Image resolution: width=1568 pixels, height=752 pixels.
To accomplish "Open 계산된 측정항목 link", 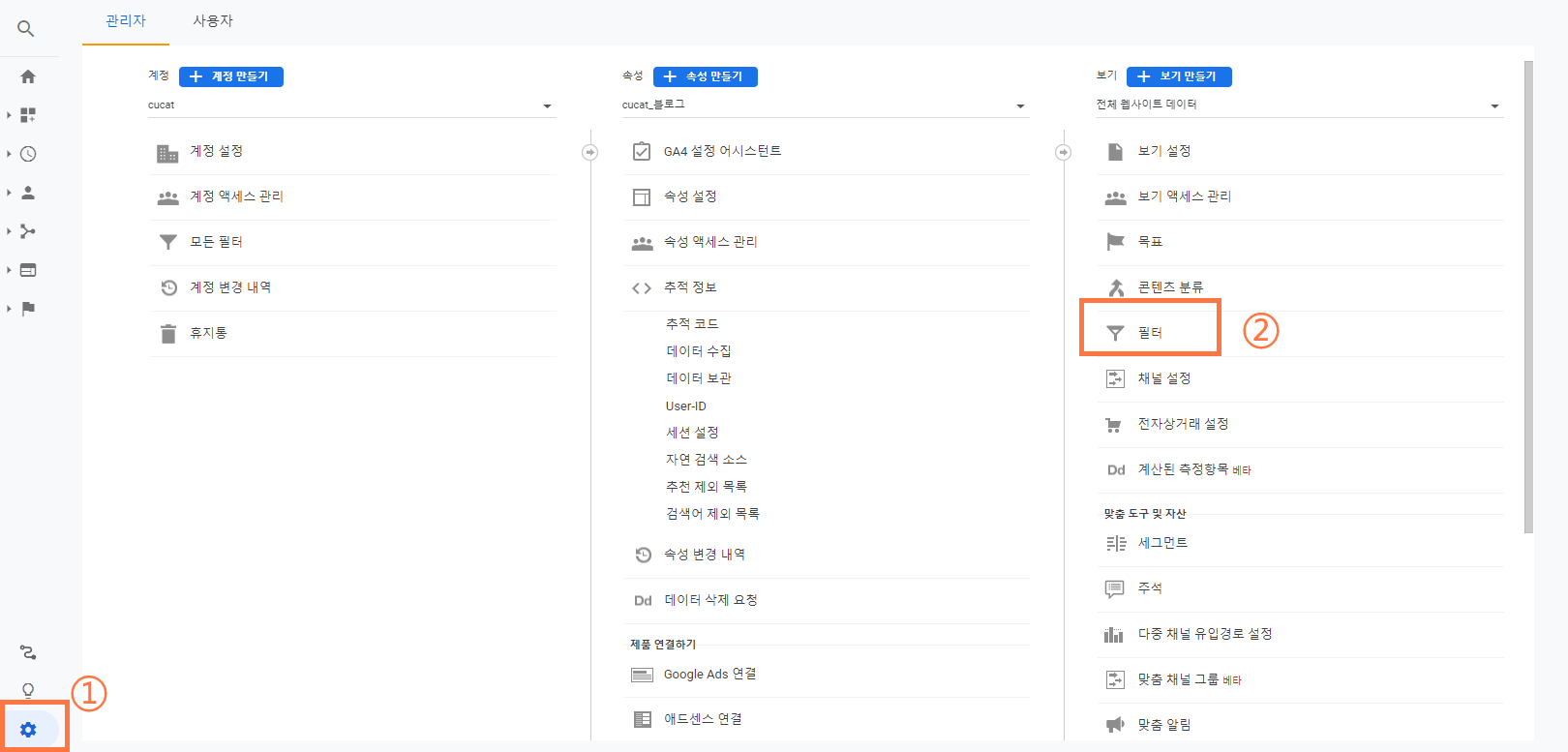I will [x=1184, y=469].
